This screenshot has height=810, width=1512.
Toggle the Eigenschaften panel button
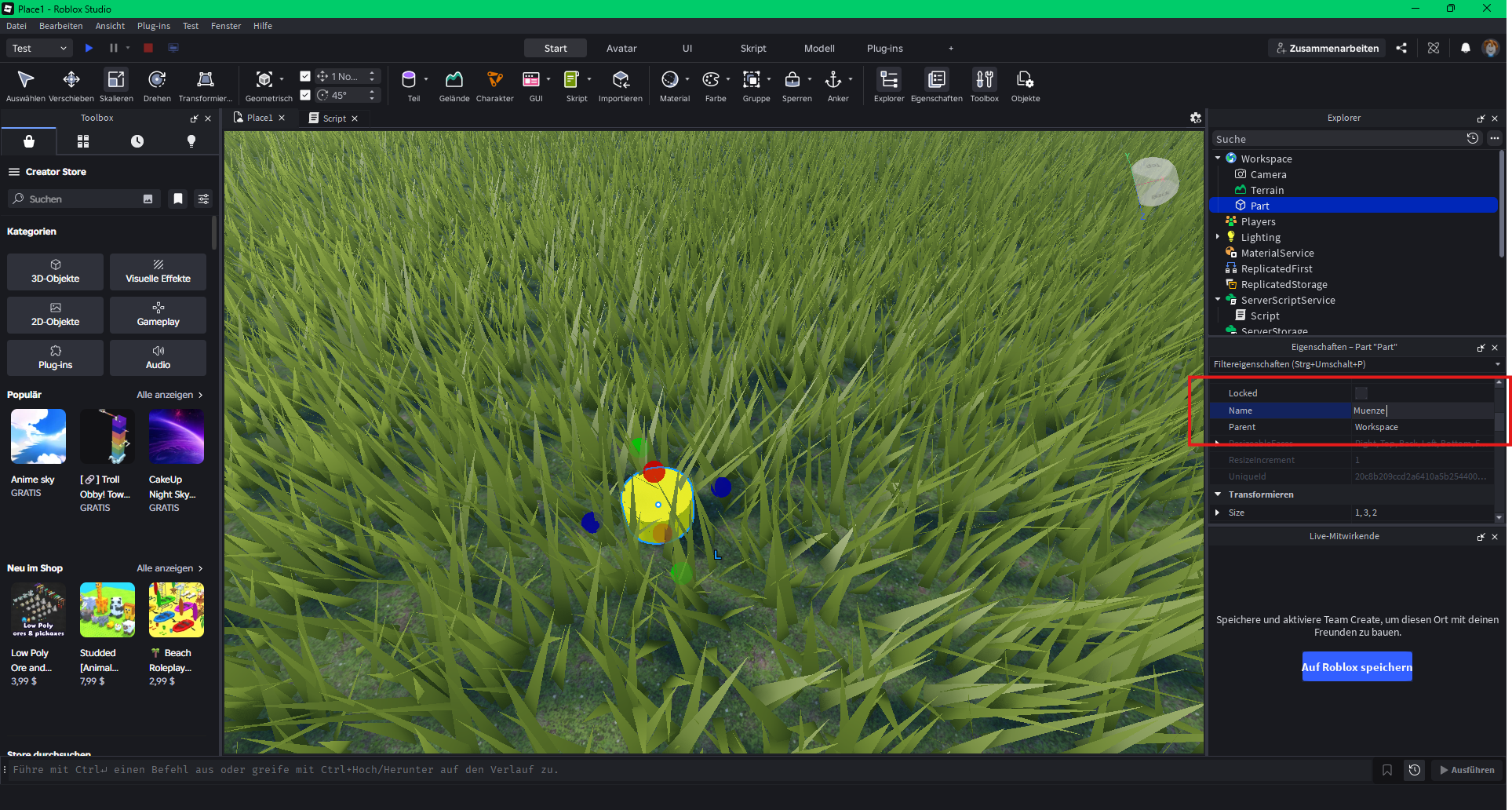(937, 86)
